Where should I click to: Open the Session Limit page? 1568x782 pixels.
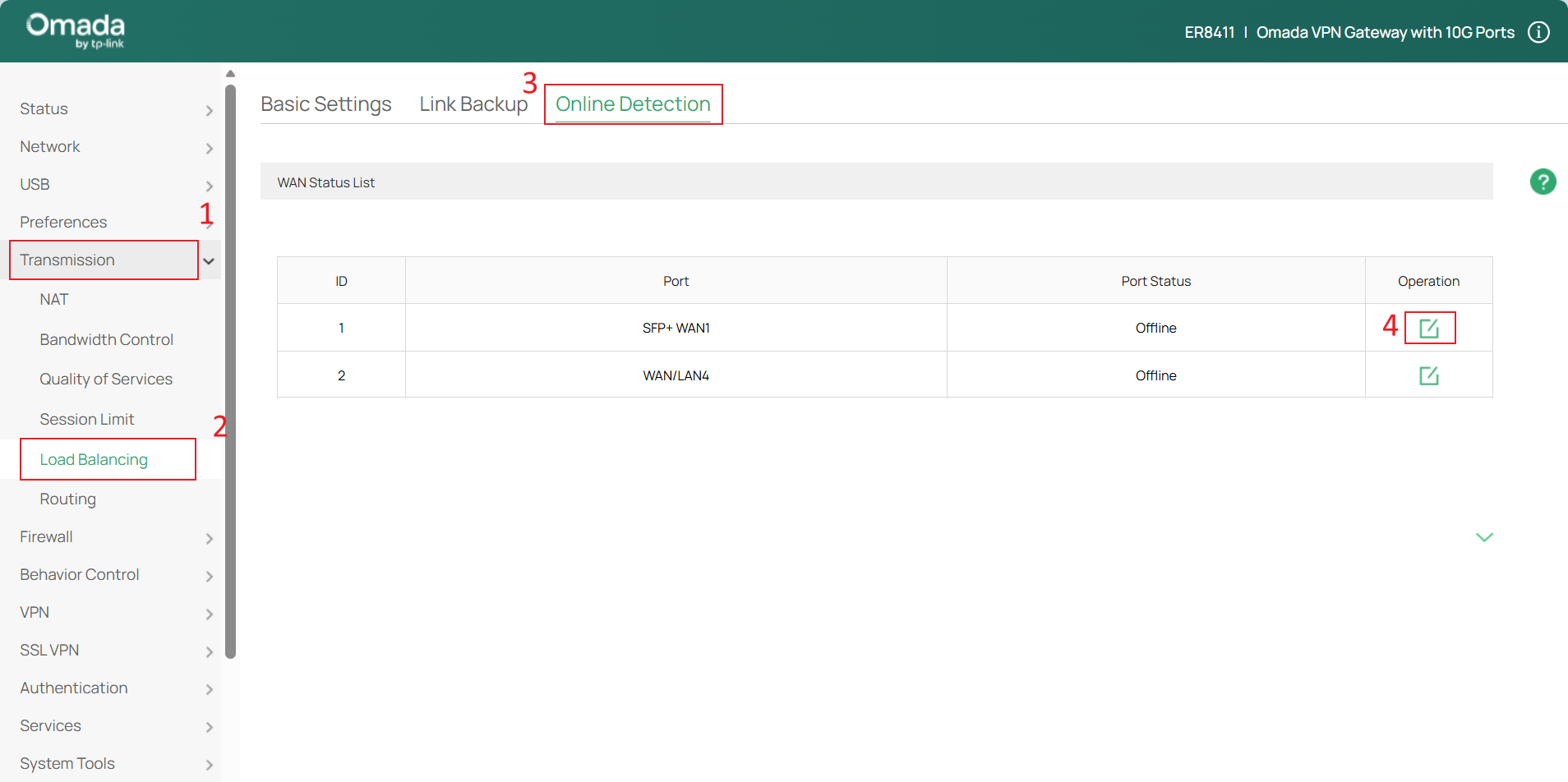(x=86, y=420)
